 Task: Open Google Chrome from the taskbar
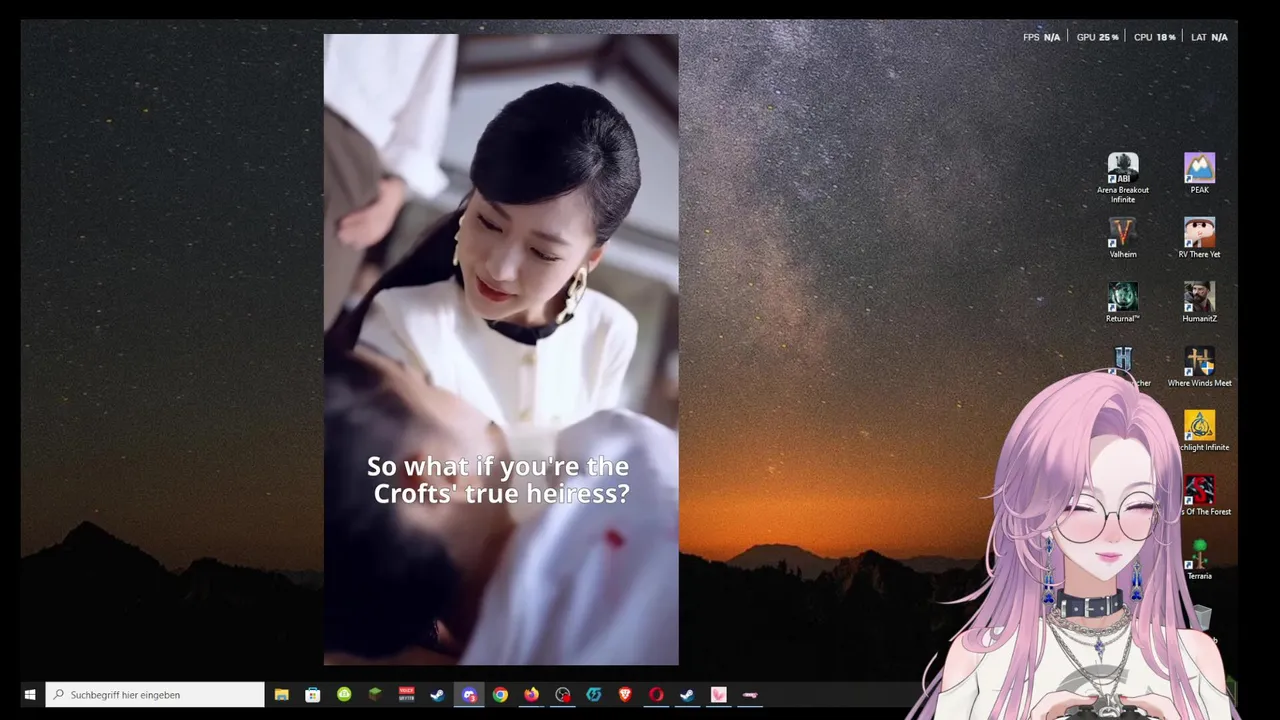coord(500,695)
